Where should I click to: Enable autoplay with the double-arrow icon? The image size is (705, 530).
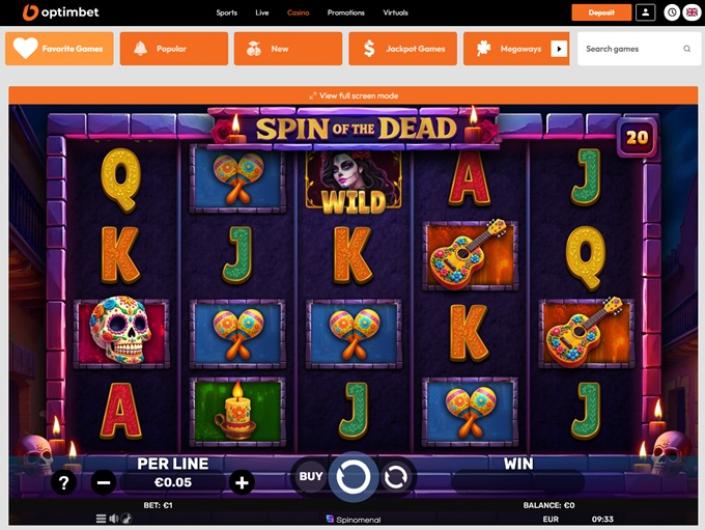pyautogui.click(x=395, y=477)
